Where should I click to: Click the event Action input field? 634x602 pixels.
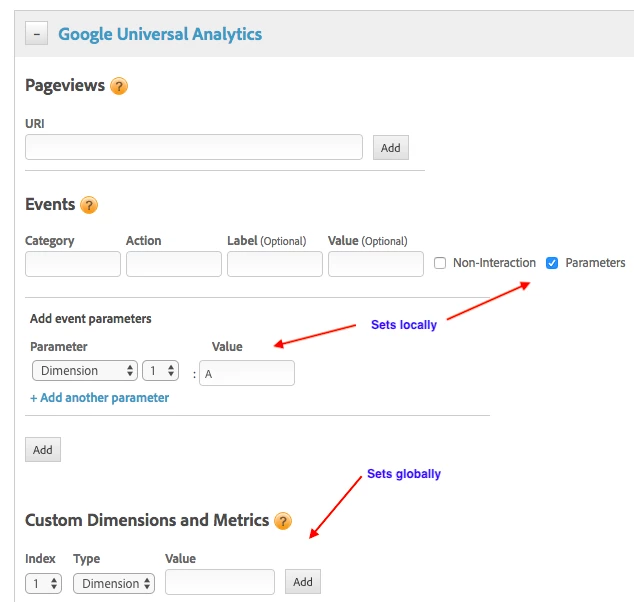pos(174,264)
